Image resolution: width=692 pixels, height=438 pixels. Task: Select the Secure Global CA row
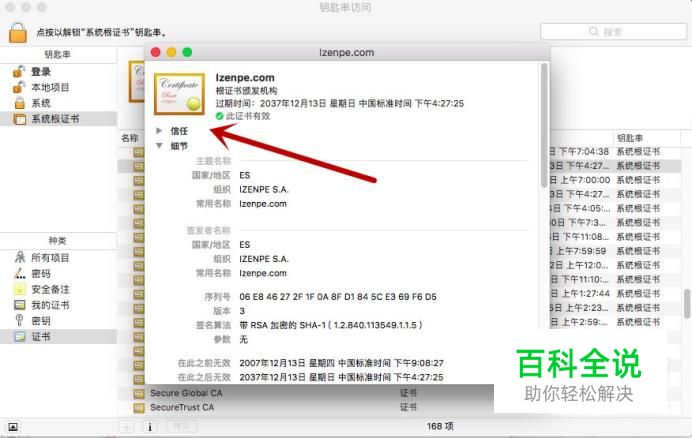point(185,393)
